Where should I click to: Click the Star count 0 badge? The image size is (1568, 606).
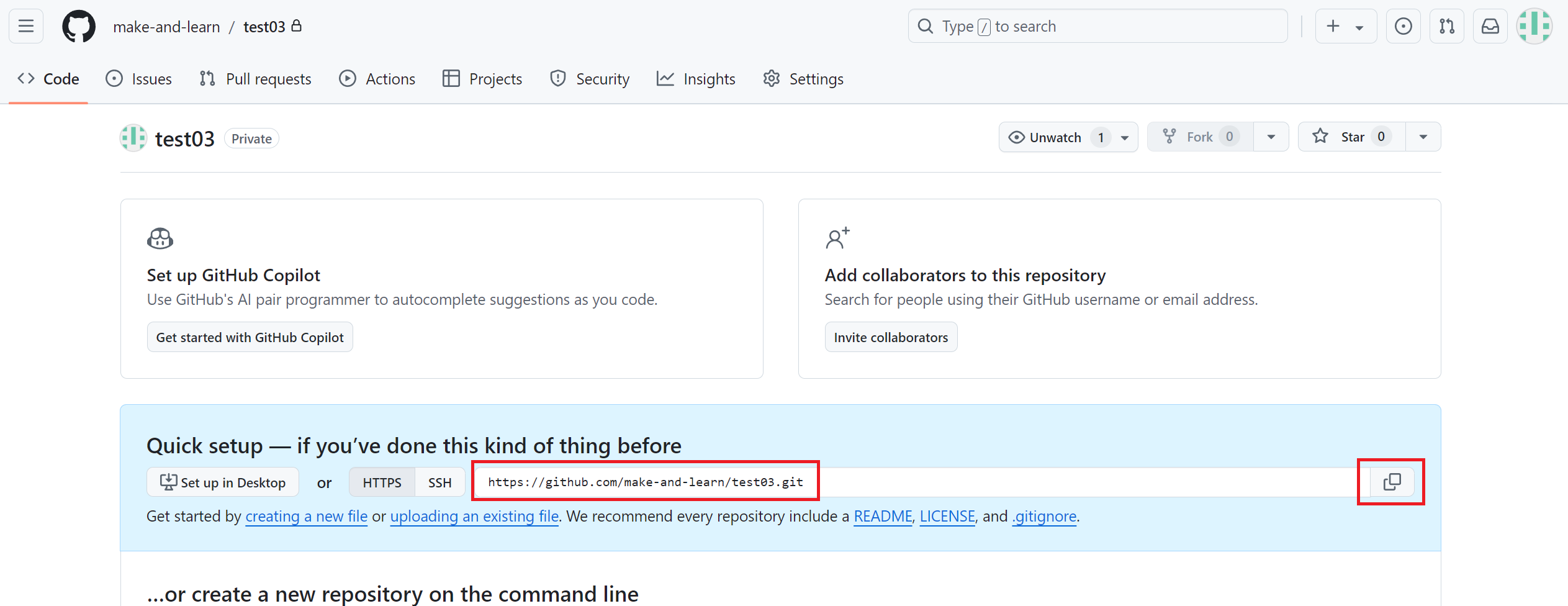(1381, 137)
